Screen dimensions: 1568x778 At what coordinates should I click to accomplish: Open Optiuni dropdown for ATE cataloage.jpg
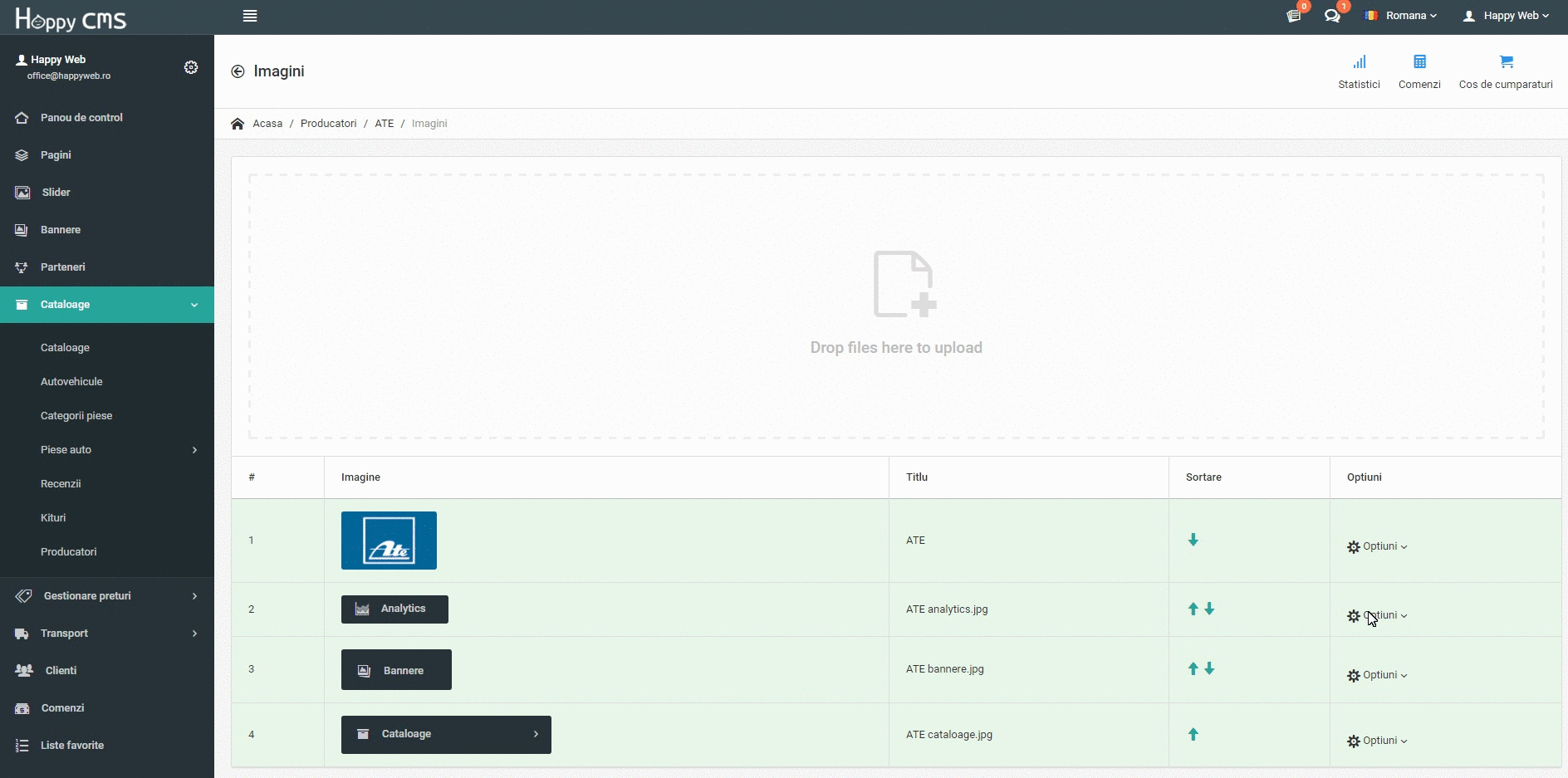(x=1377, y=741)
